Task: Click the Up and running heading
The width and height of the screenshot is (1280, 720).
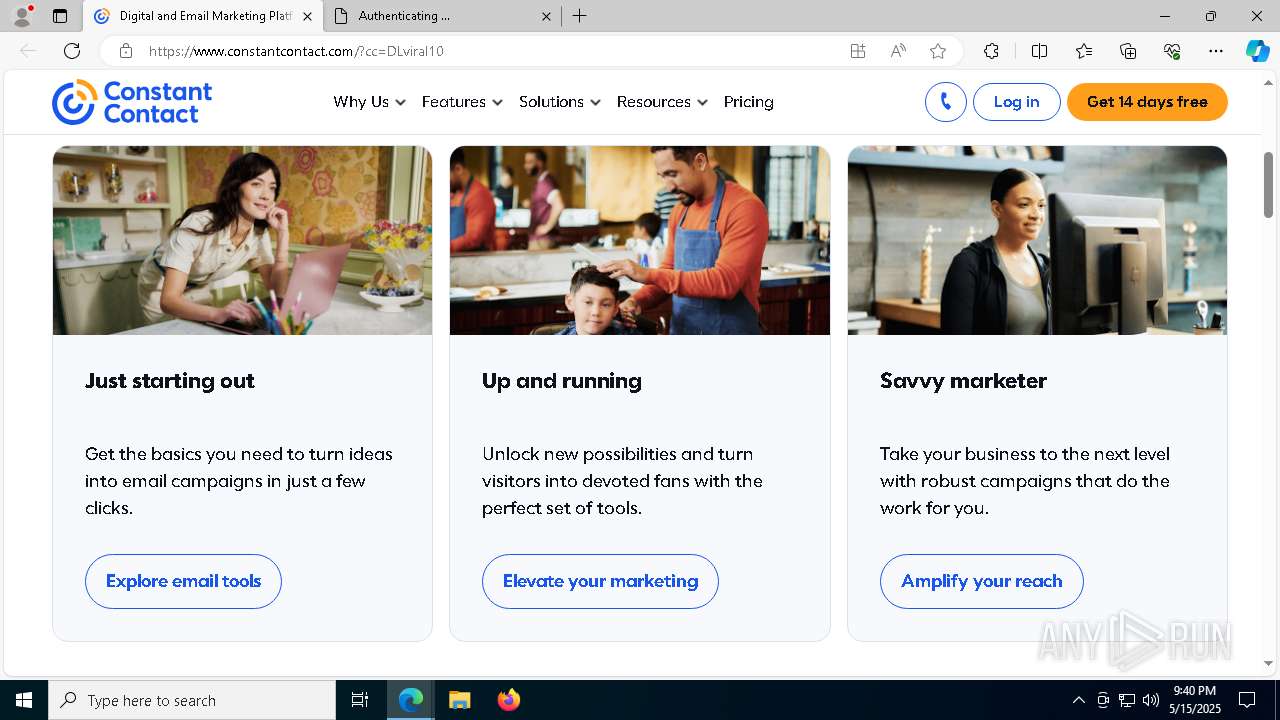Action: pos(562,381)
